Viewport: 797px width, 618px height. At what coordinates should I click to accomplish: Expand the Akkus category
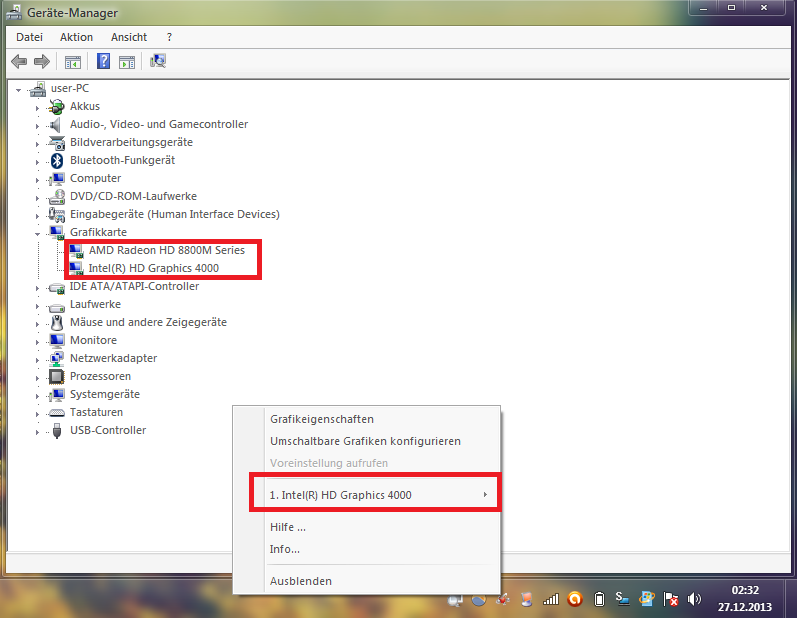[37, 108]
